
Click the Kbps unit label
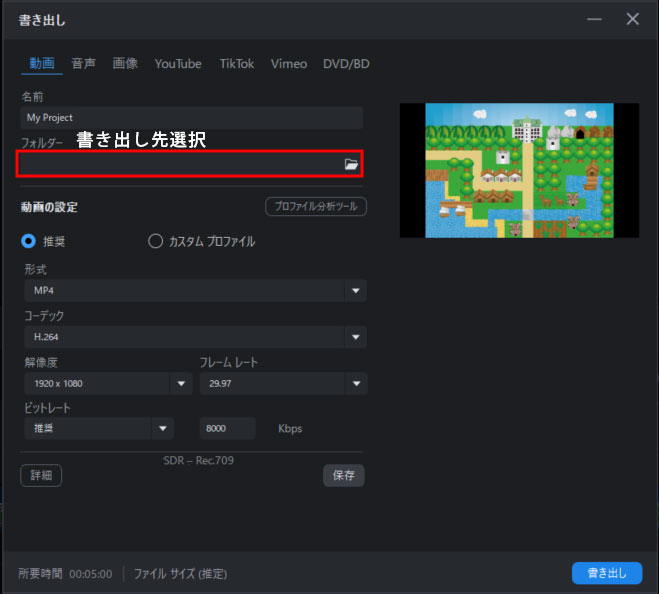click(x=290, y=429)
